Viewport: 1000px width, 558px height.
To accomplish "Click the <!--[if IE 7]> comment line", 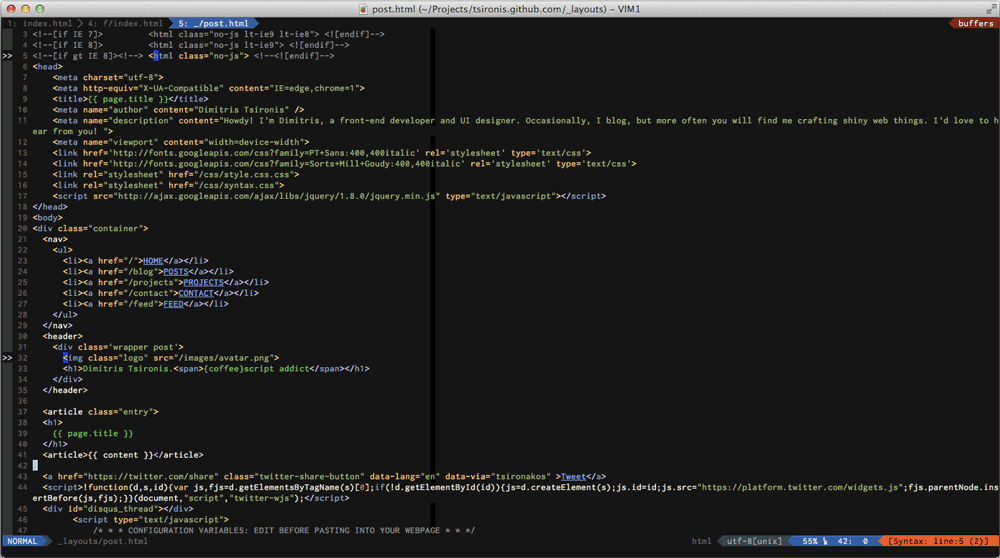I will point(209,34).
